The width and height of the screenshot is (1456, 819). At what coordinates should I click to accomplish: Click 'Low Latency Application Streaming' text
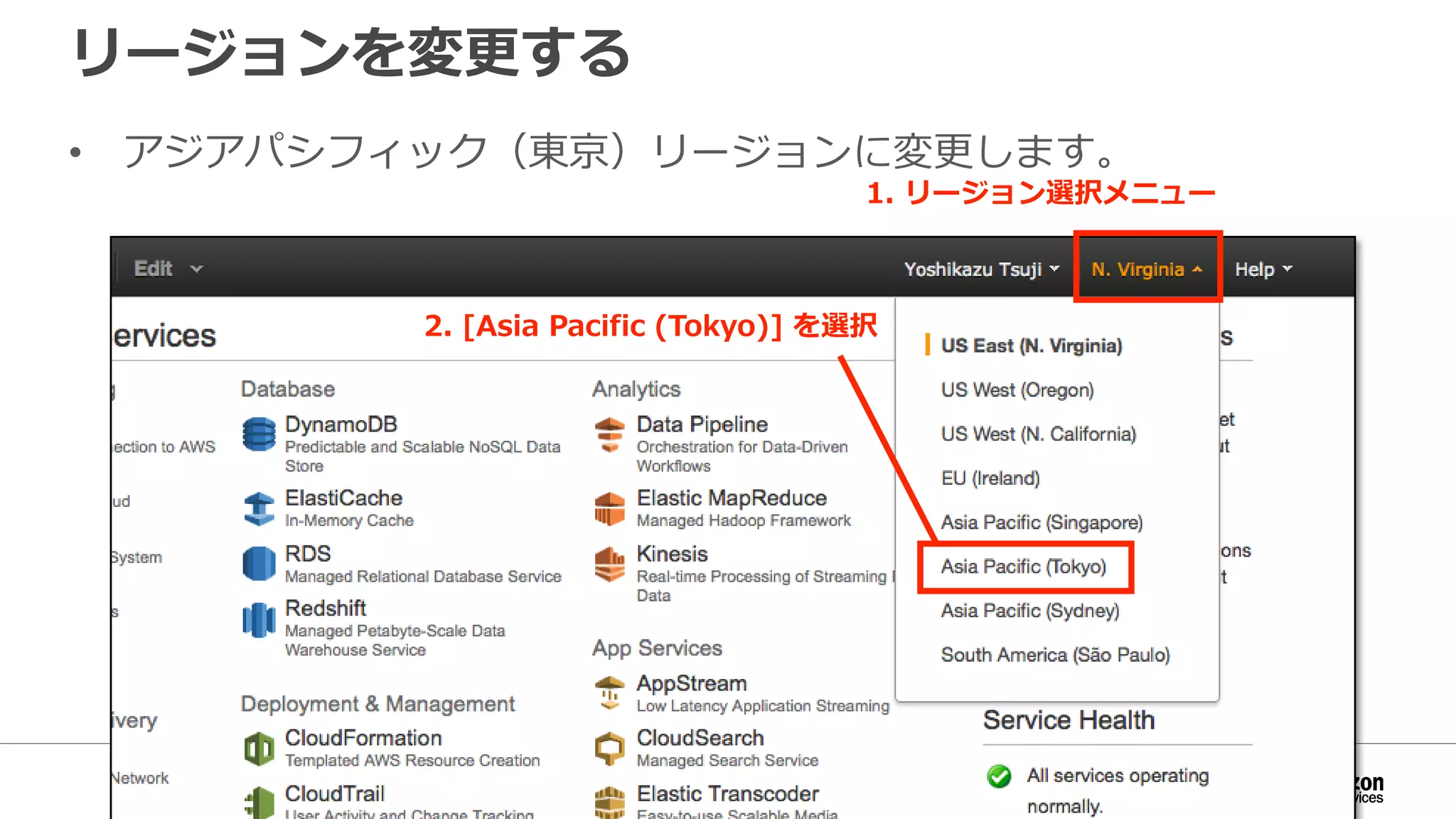pos(763,706)
